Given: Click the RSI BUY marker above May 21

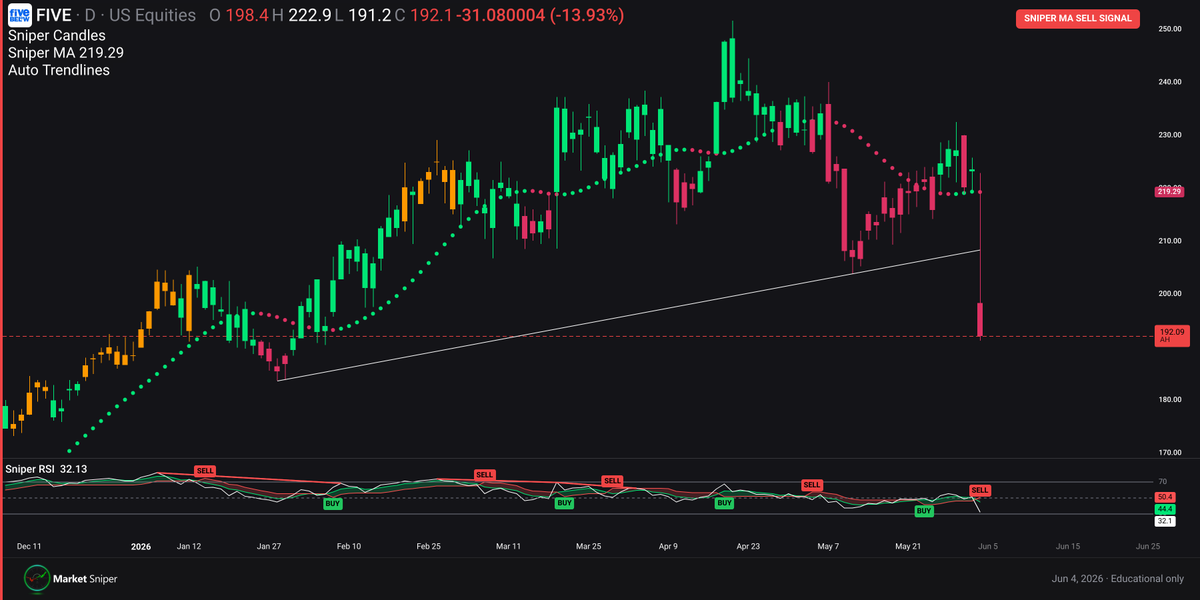Looking at the screenshot, I should click(924, 511).
